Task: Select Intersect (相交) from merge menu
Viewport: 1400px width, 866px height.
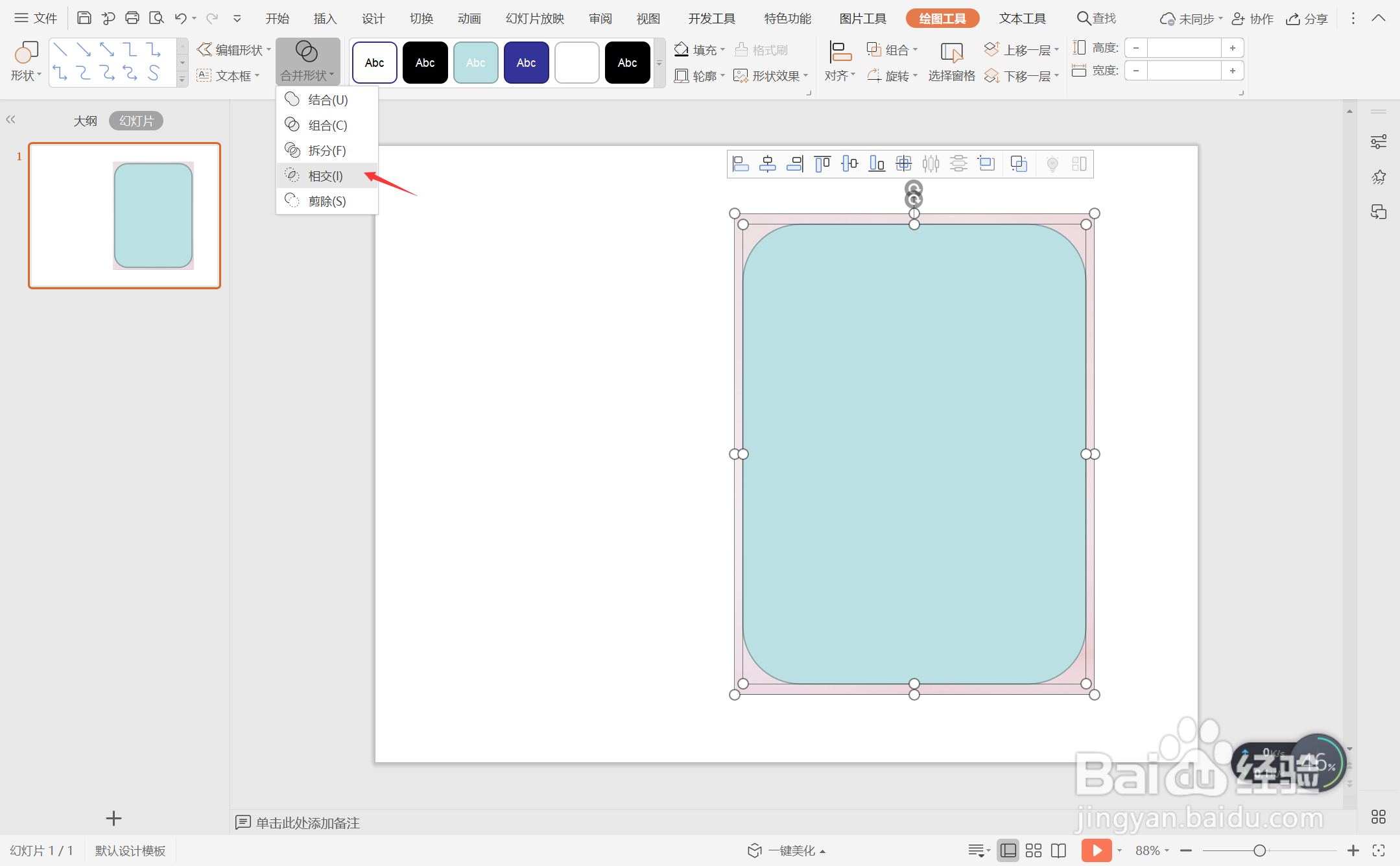Action: (325, 176)
